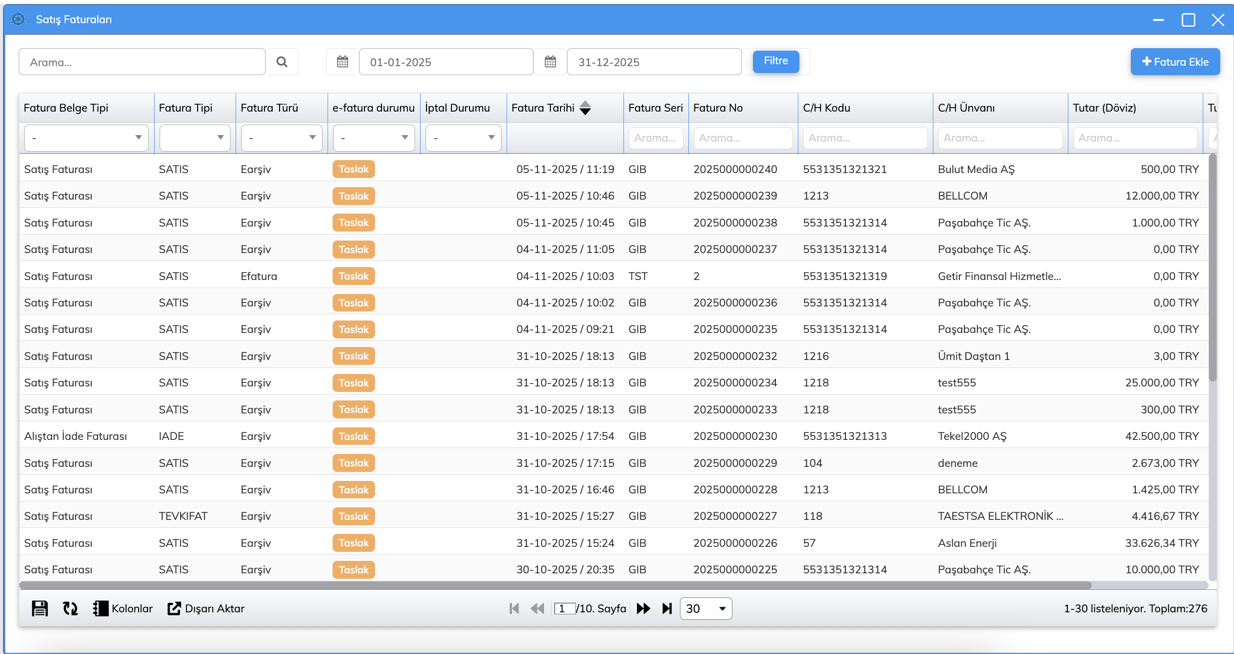Open the page size dropdown showing 30
This screenshot has height=654, width=1234.
click(706, 608)
